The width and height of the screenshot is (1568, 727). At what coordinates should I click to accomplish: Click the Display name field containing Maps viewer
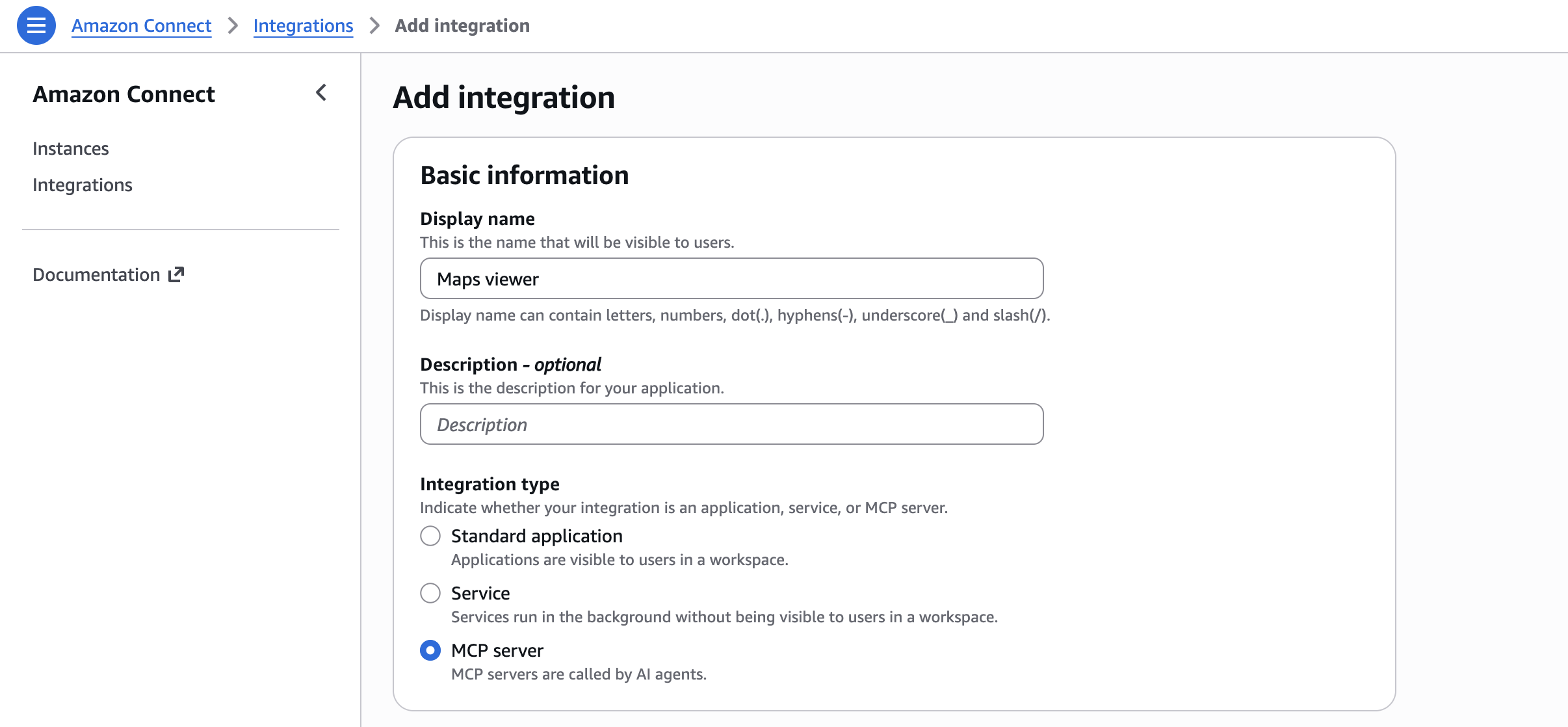[731, 278]
